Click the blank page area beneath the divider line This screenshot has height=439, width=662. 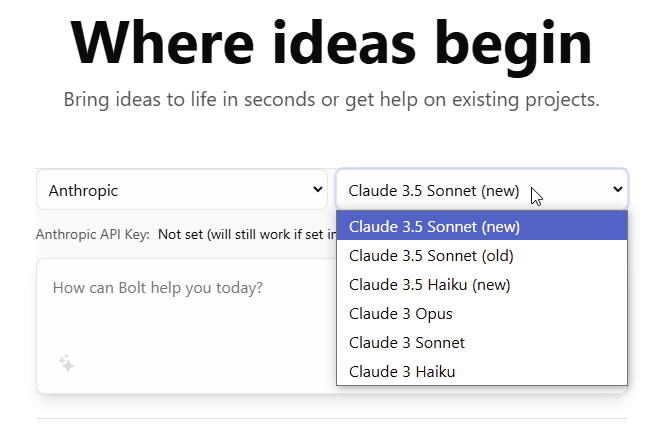pyautogui.click(x=331, y=430)
